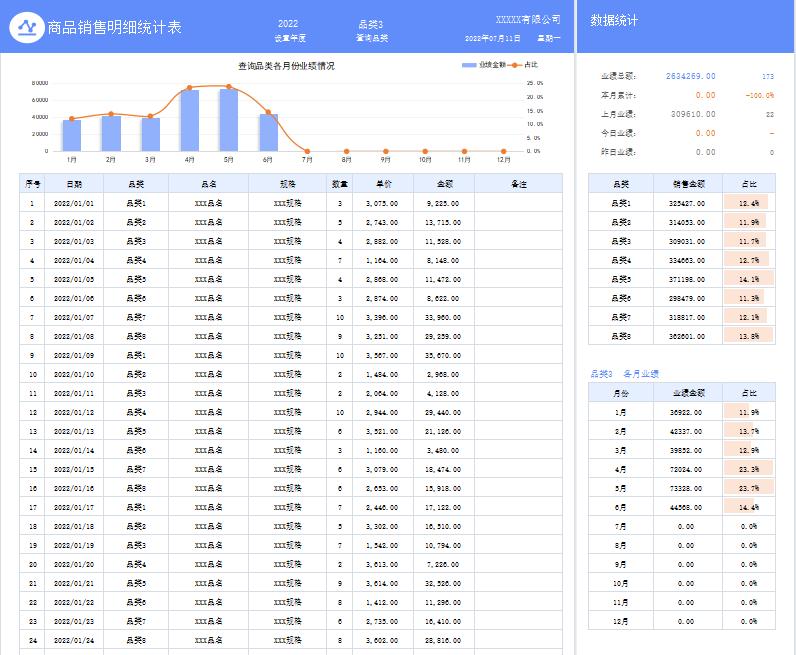The width and height of the screenshot is (796, 655).
Task: Click the 销售金额 header in category table
Action: 688,184
